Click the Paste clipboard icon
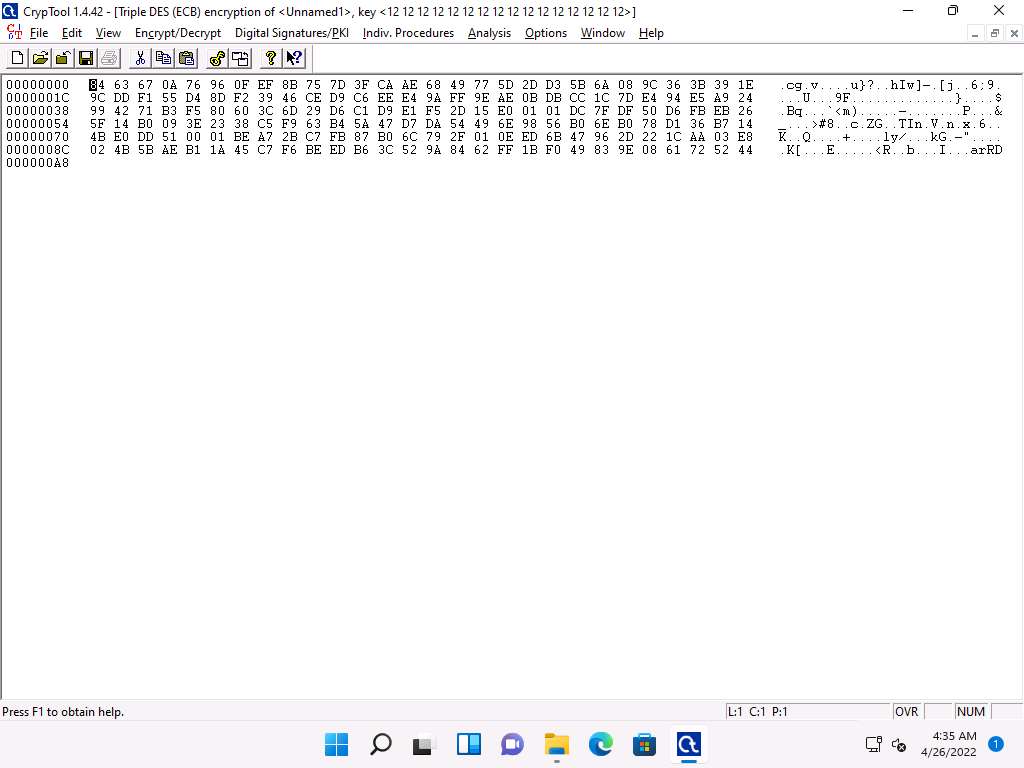The image size is (1024, 768). coord(185,58)
